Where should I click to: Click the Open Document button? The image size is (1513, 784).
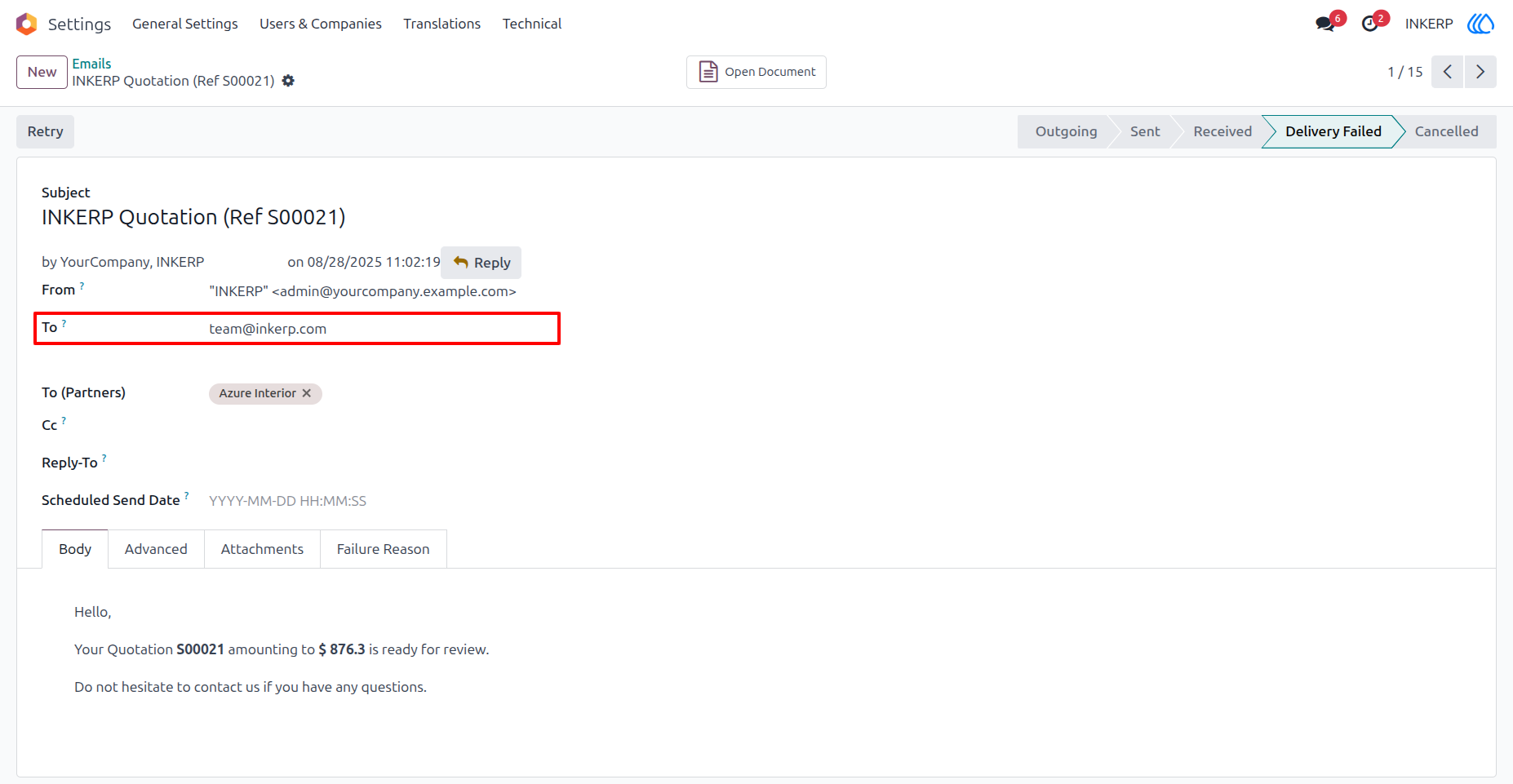[756, 72]
